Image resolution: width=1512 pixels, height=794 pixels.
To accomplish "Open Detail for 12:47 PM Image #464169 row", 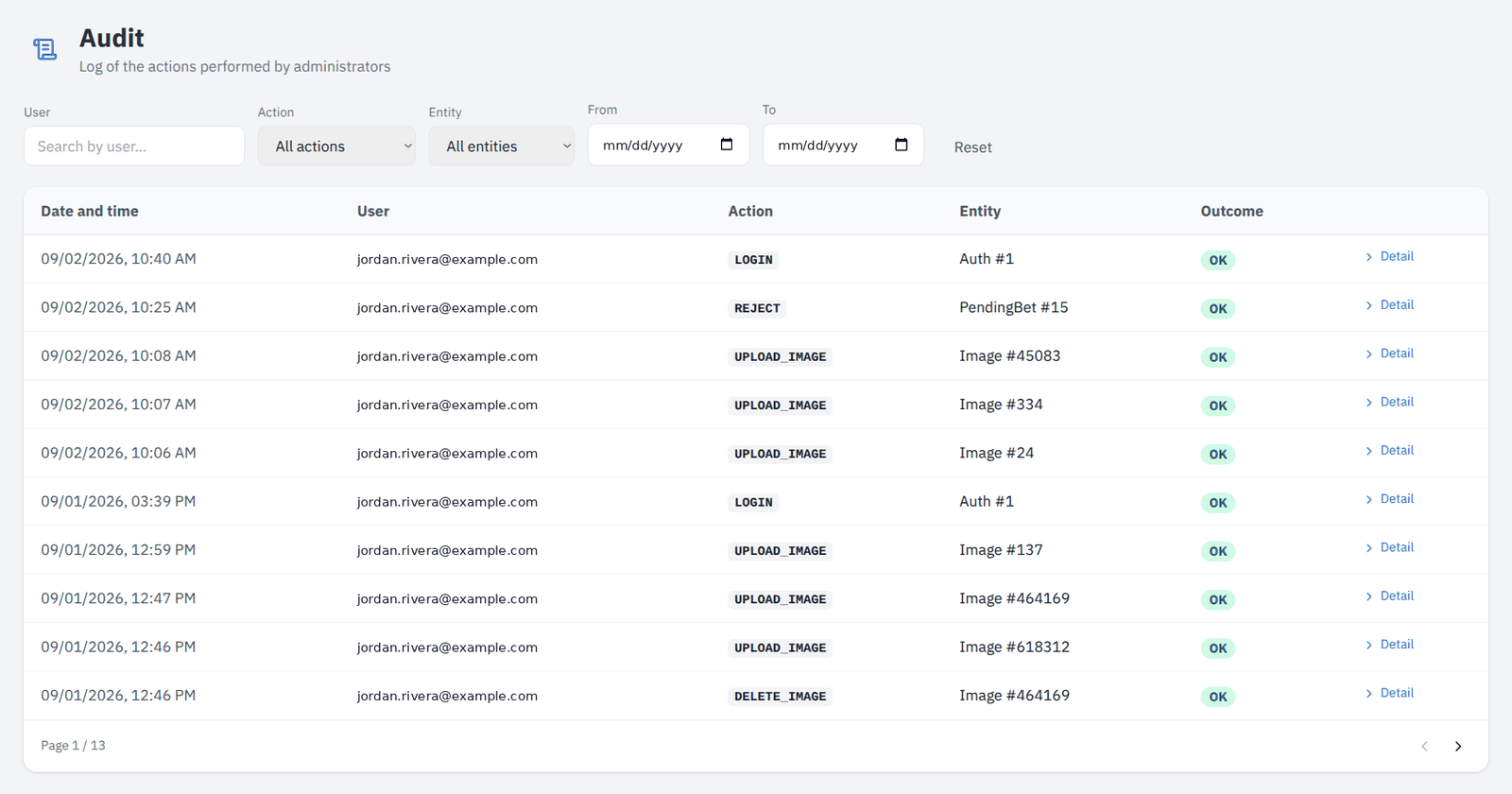I will coord(1389,595).
